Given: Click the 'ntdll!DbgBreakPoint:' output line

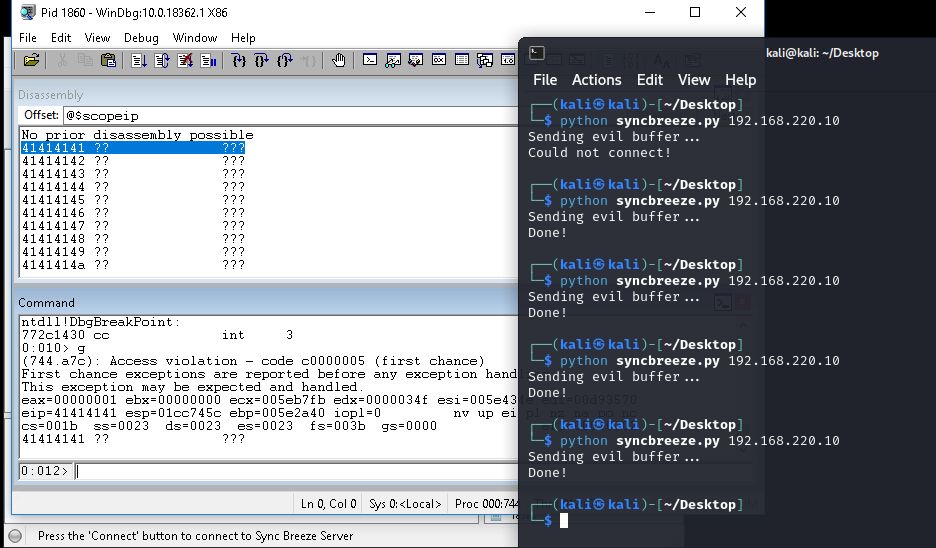Looking at the screenshot, I should pos(100,322).
